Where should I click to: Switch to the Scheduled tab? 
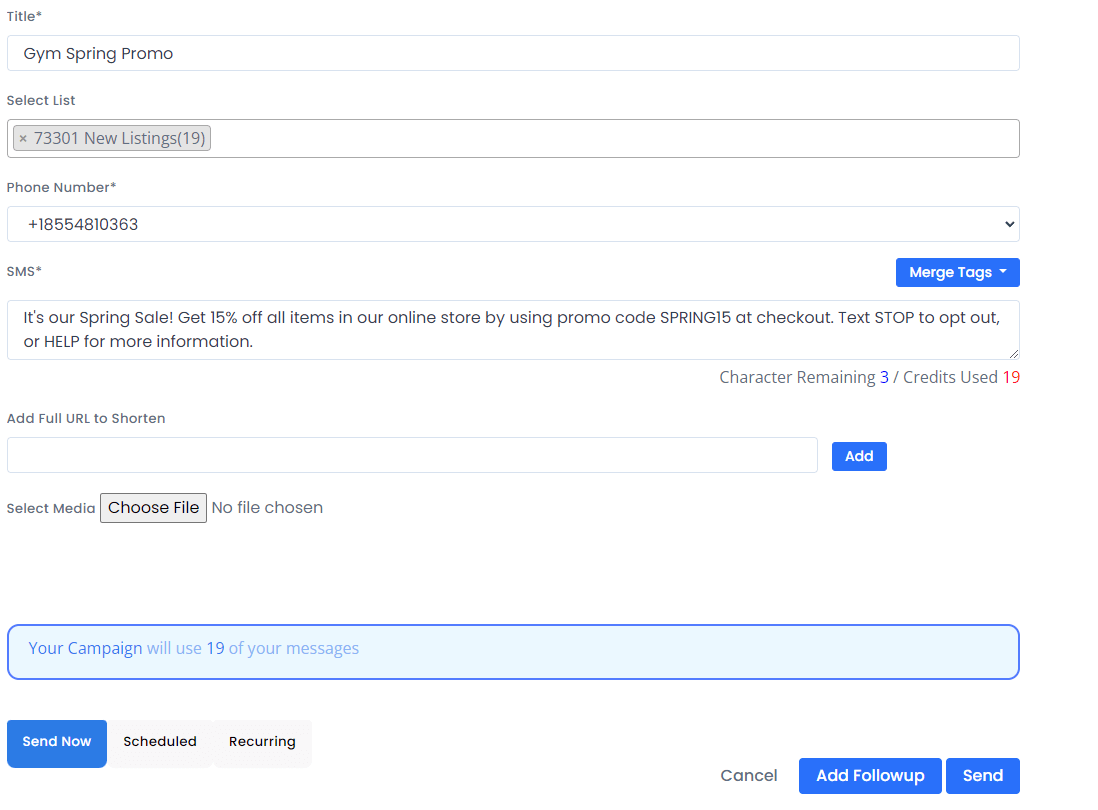point(160,743)
